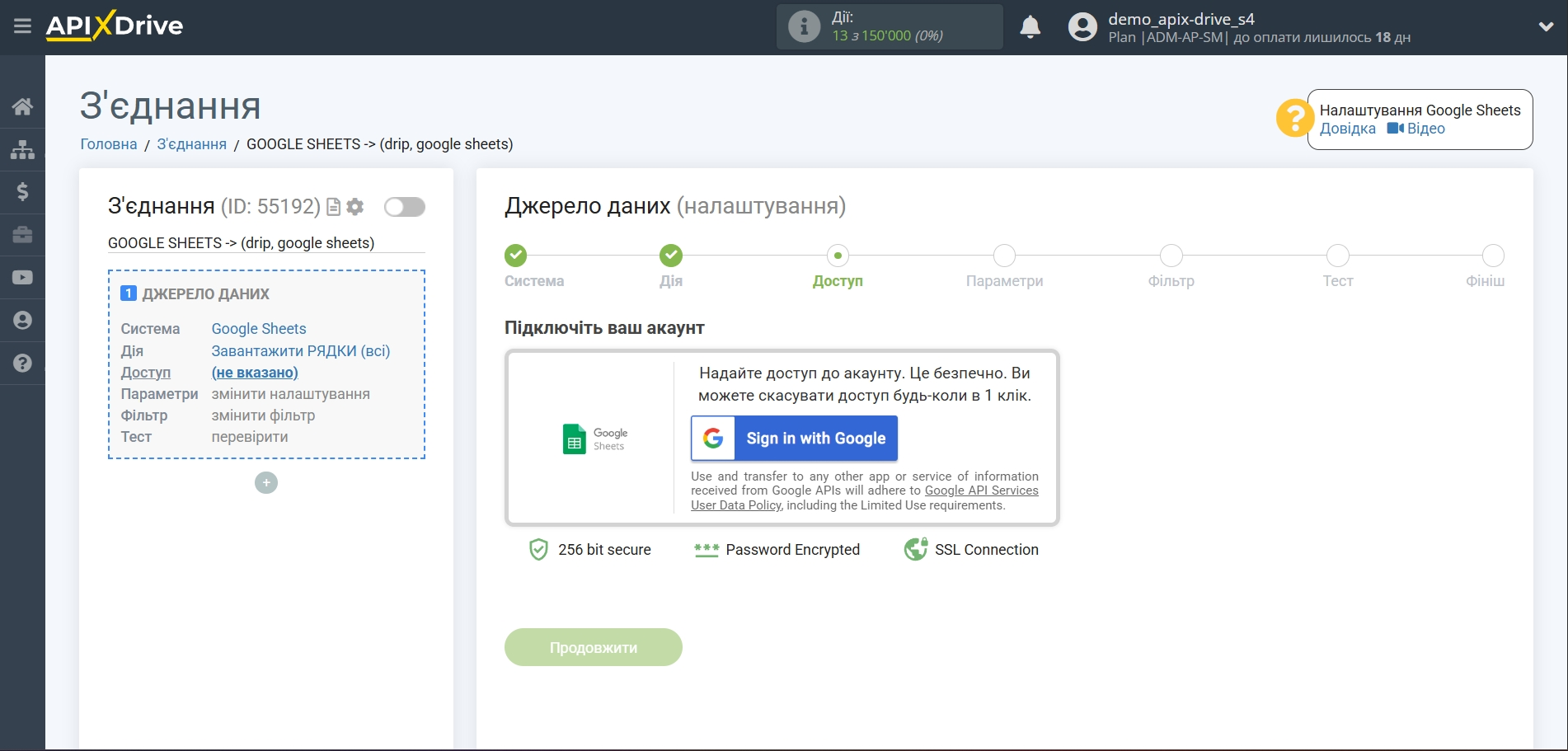Click перевірити test text
Viewport: 1568px width, 751px height.
250,437
